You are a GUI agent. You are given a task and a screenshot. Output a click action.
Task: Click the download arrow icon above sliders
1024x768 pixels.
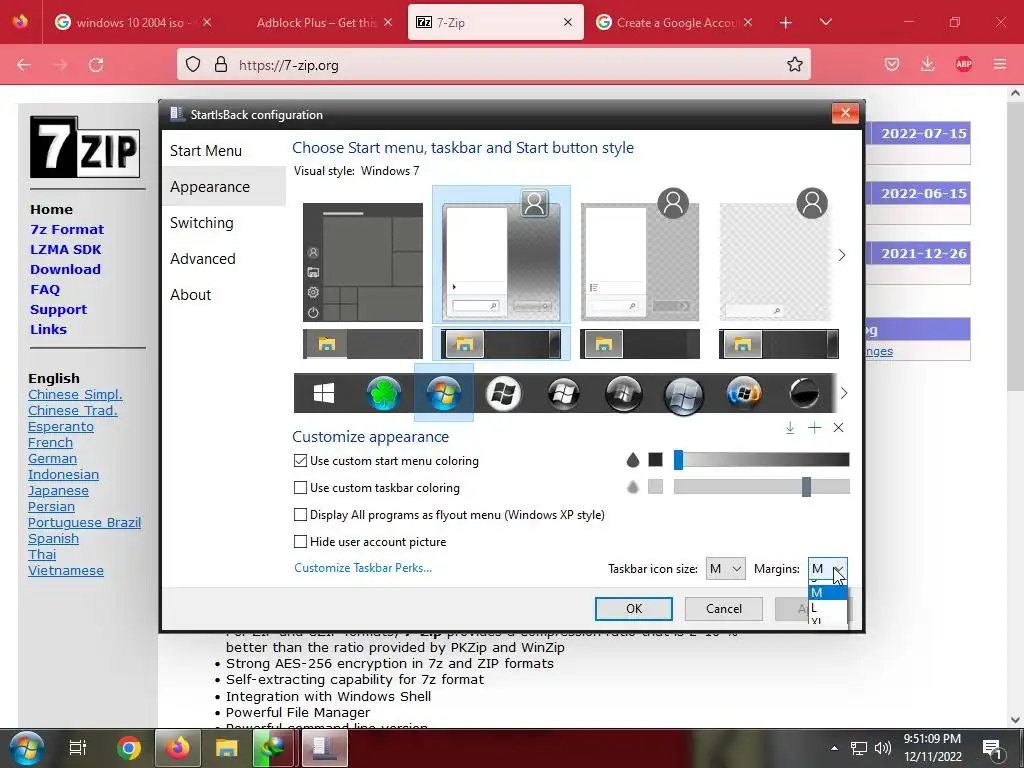coord(790,428)
